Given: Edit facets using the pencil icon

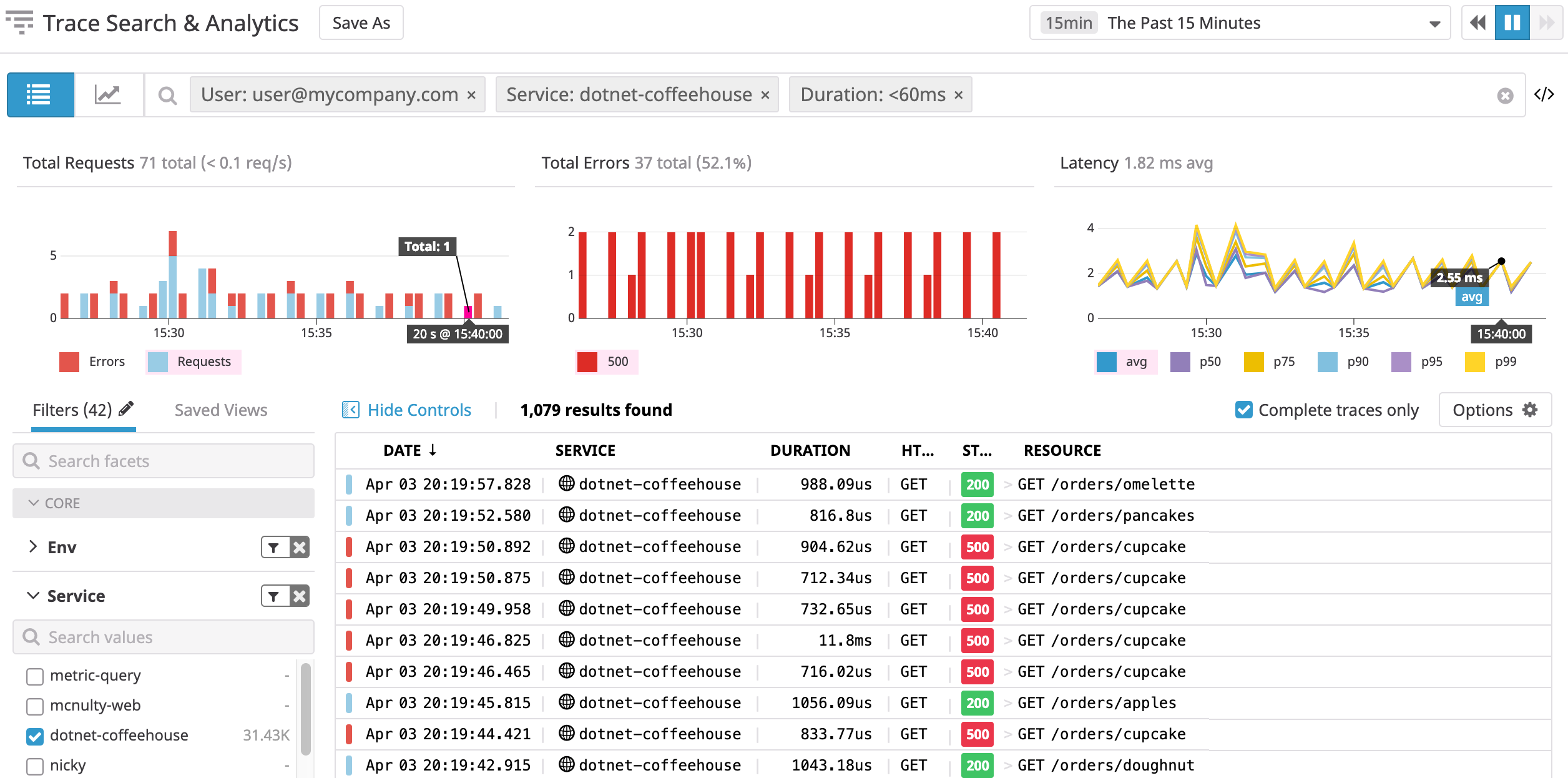Looking at the screenshot, I should pyautogui.click(x=127, y=408).
